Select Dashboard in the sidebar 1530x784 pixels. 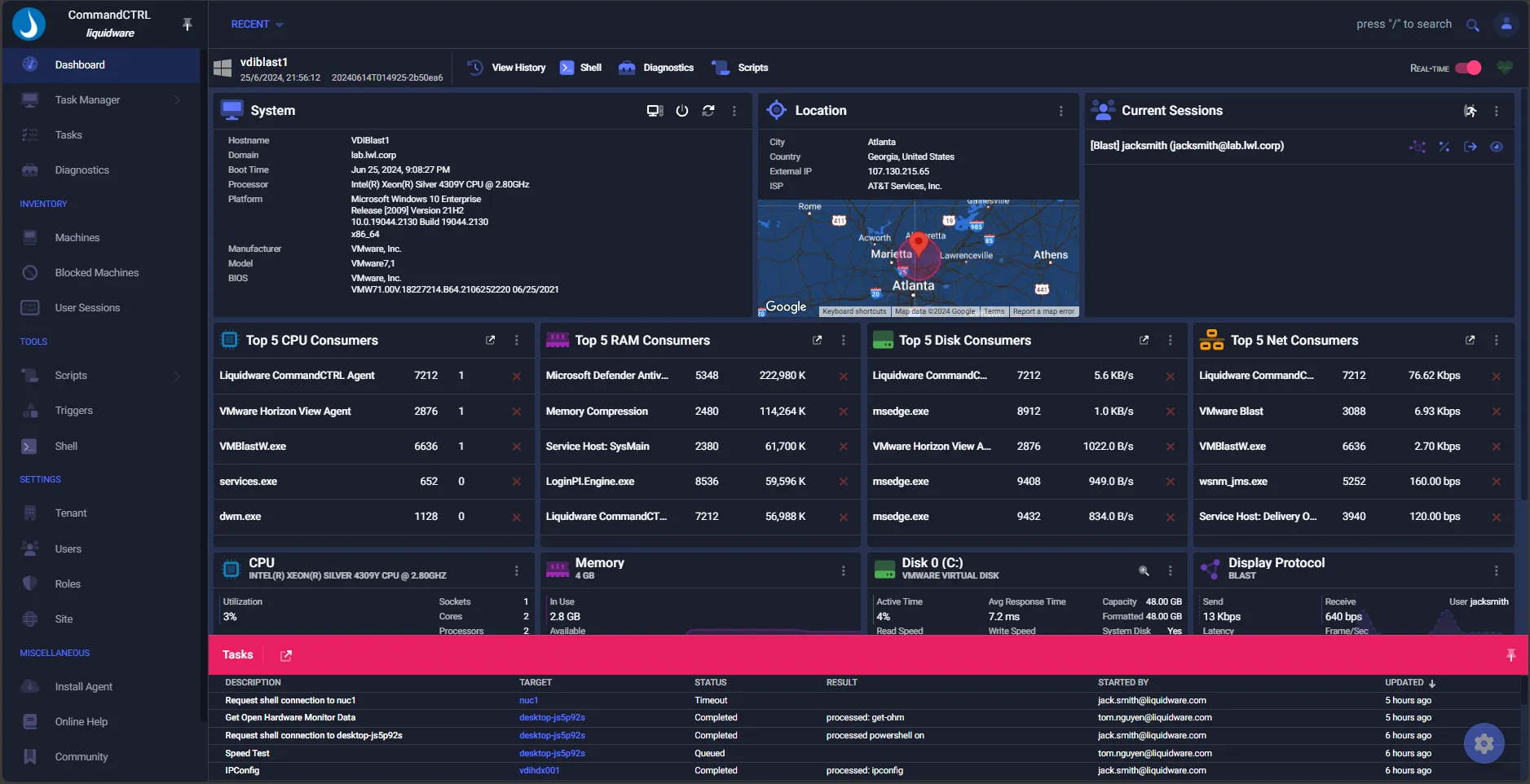click(x=101, y=65)
